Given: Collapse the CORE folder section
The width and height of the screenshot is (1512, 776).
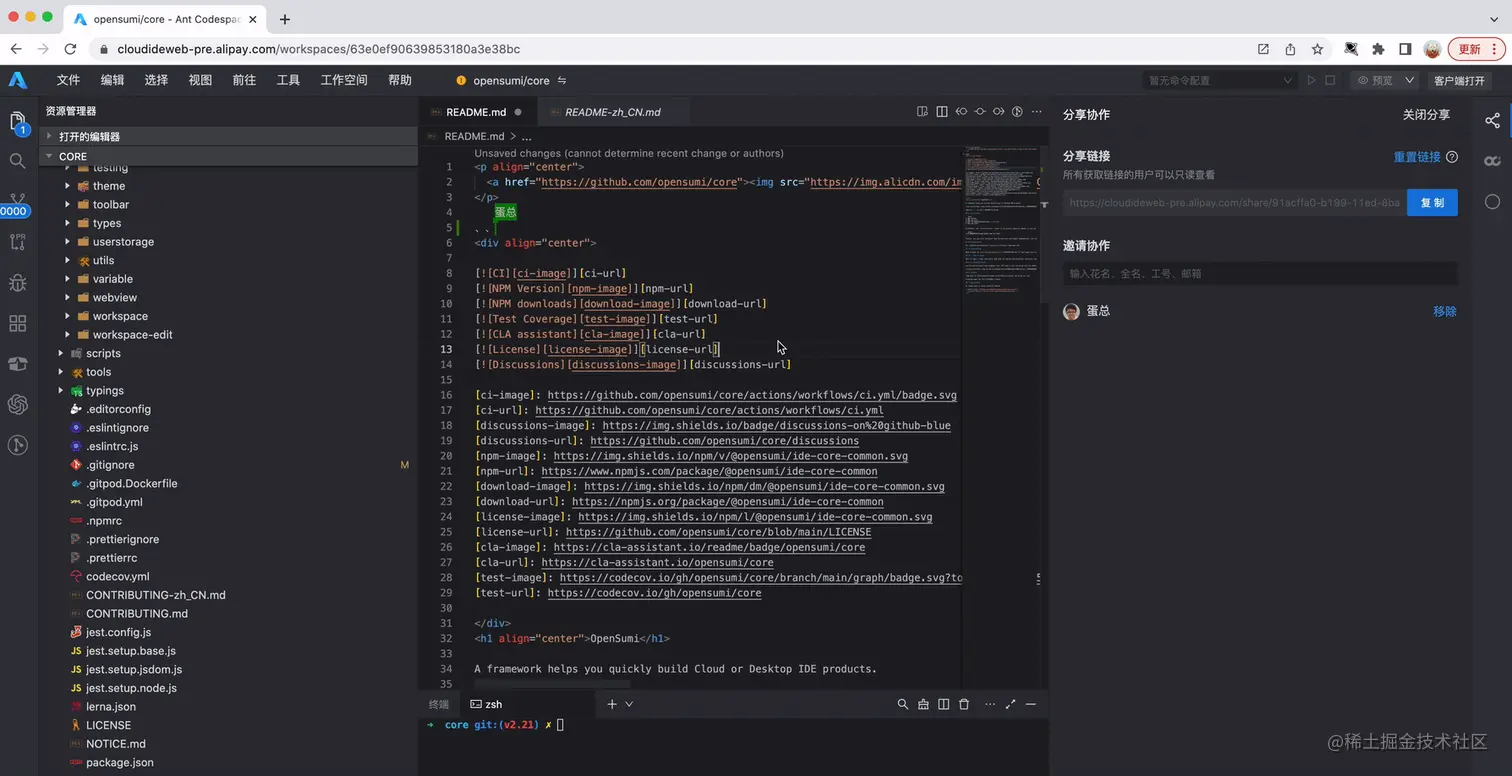Looking at the screenshot, I should tap(229, 156).
